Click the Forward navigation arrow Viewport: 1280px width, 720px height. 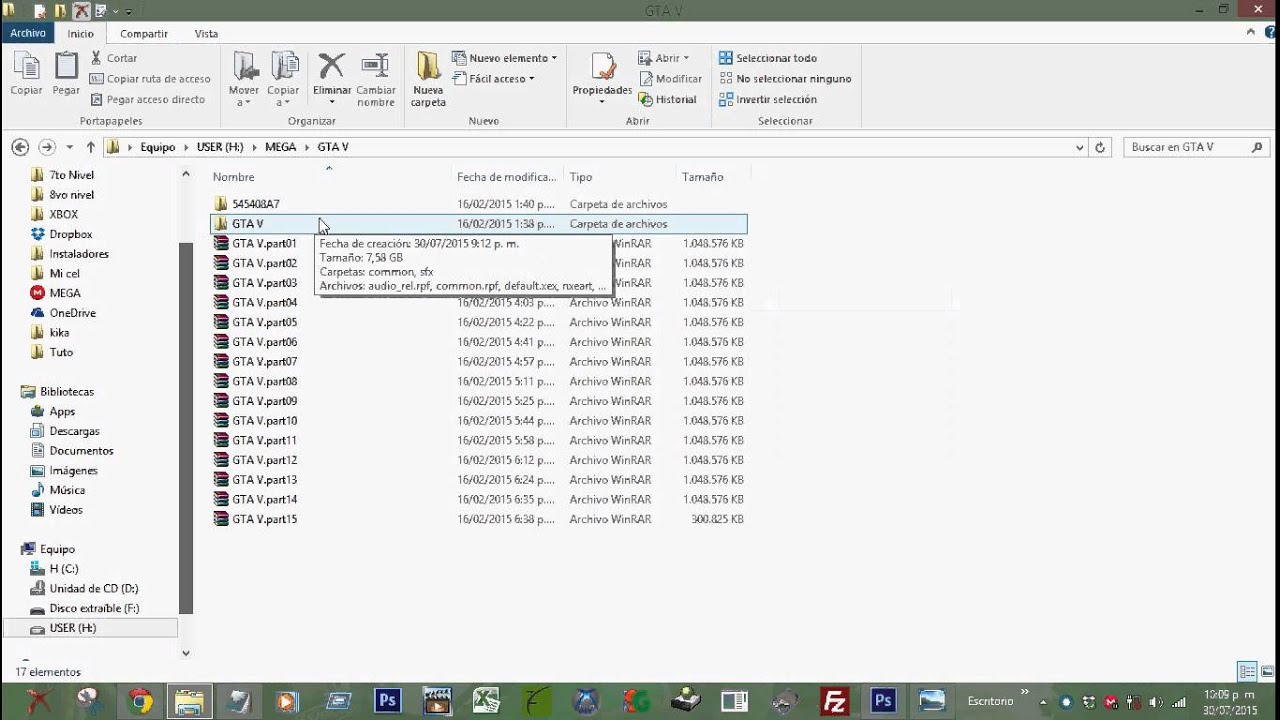(46, 147)
